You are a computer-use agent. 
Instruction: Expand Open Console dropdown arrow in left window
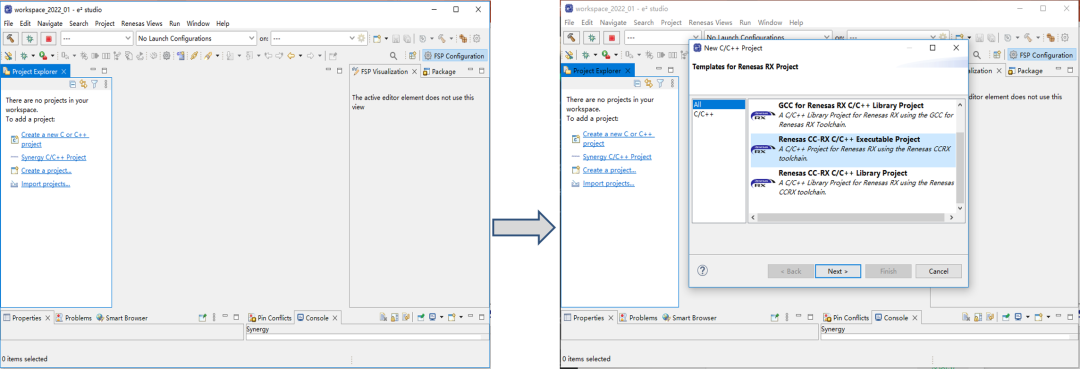tap(461, 317)
